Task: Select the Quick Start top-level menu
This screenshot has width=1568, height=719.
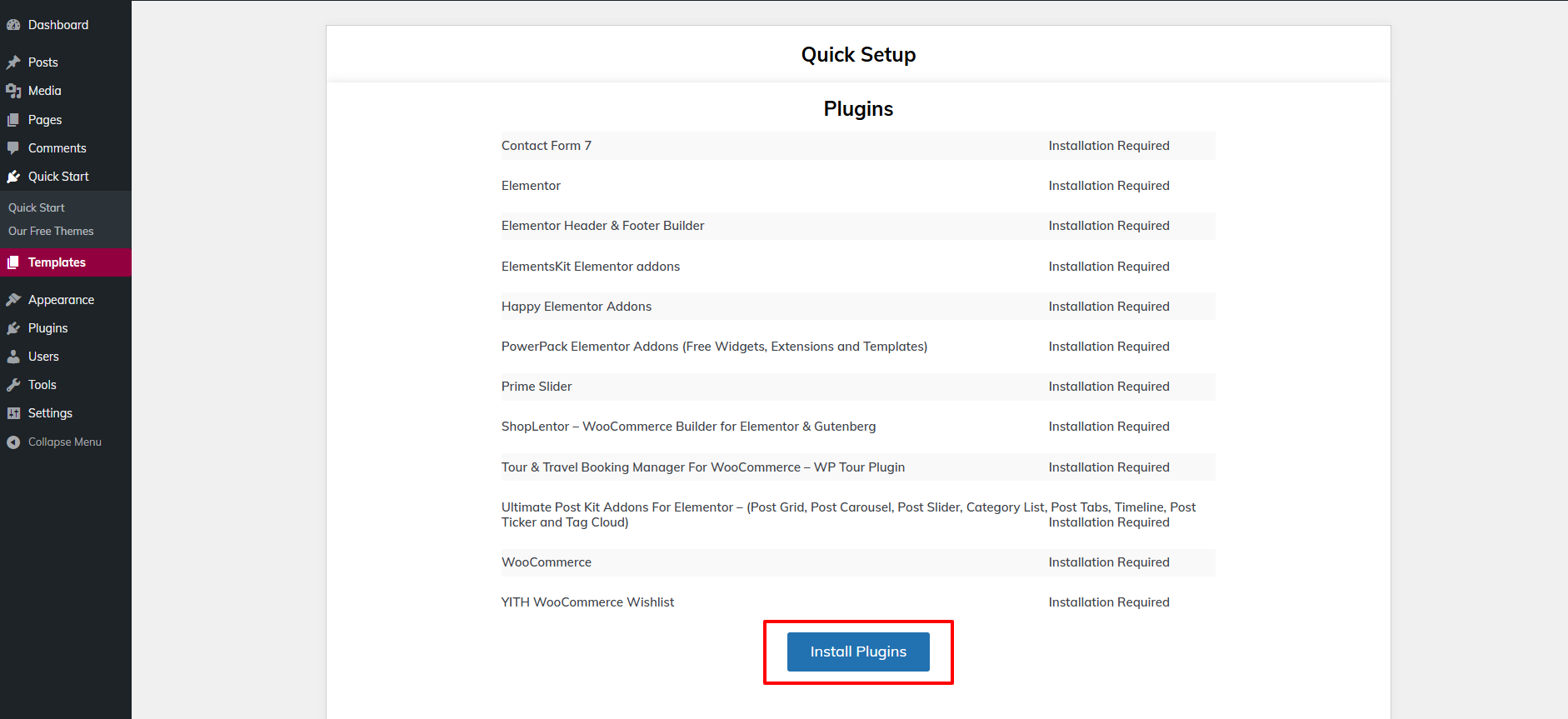Action: point(66,177)
